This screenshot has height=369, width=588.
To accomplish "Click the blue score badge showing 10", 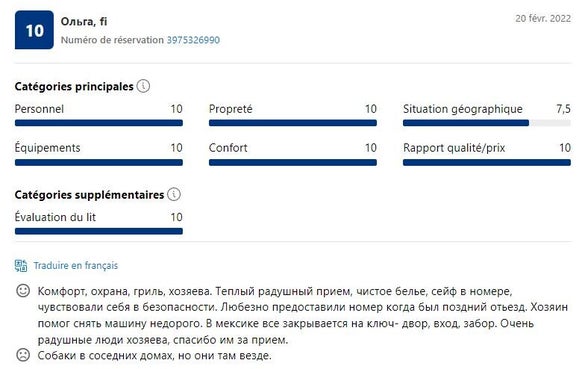I will point(34,30).
